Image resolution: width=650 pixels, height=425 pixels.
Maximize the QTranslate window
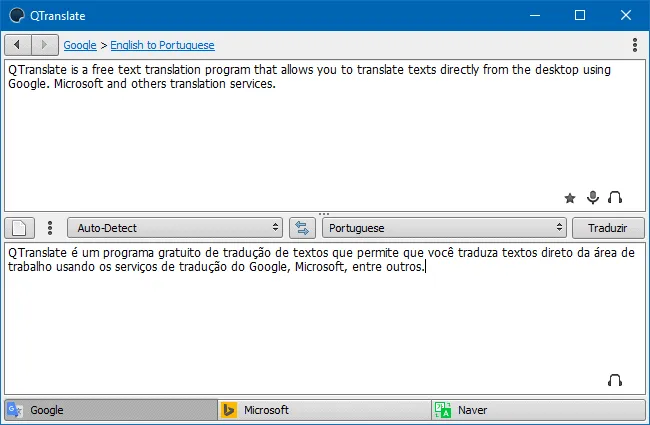(x=580, y=15)
